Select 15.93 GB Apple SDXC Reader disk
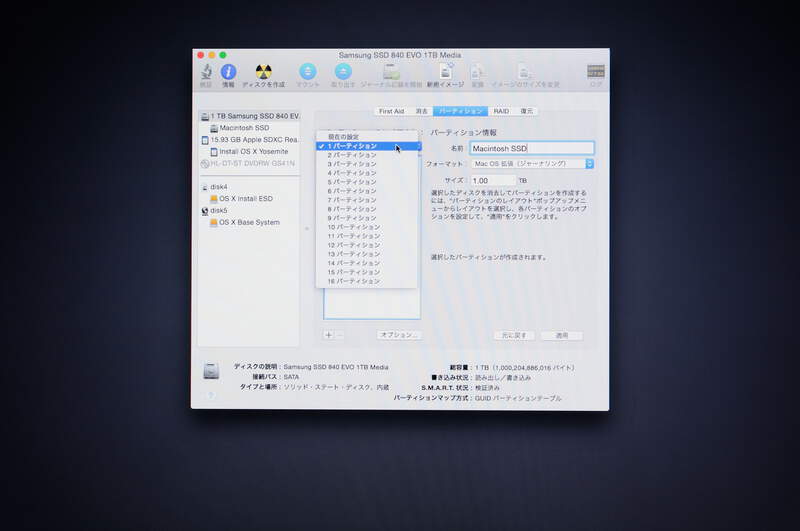This screenshot has width=800, height=531. pos(249,140)
